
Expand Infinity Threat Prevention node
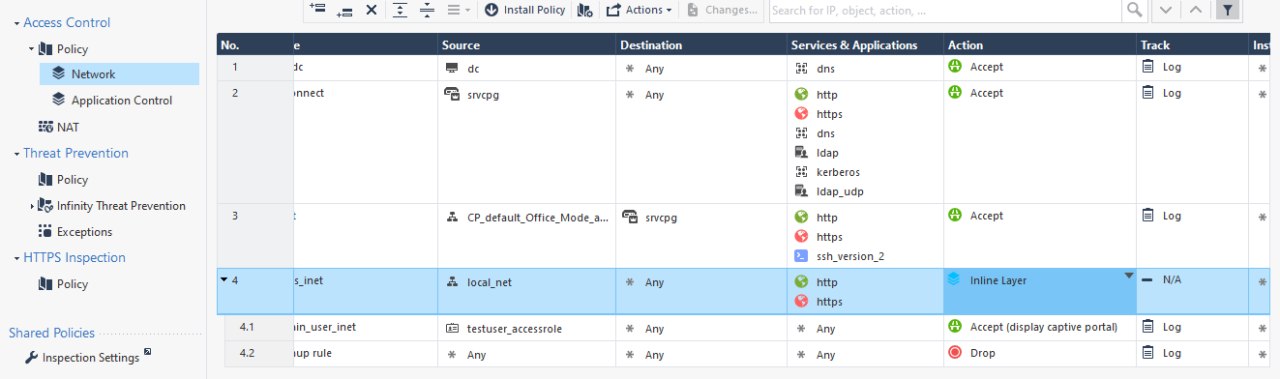click(x=32, y=206)
